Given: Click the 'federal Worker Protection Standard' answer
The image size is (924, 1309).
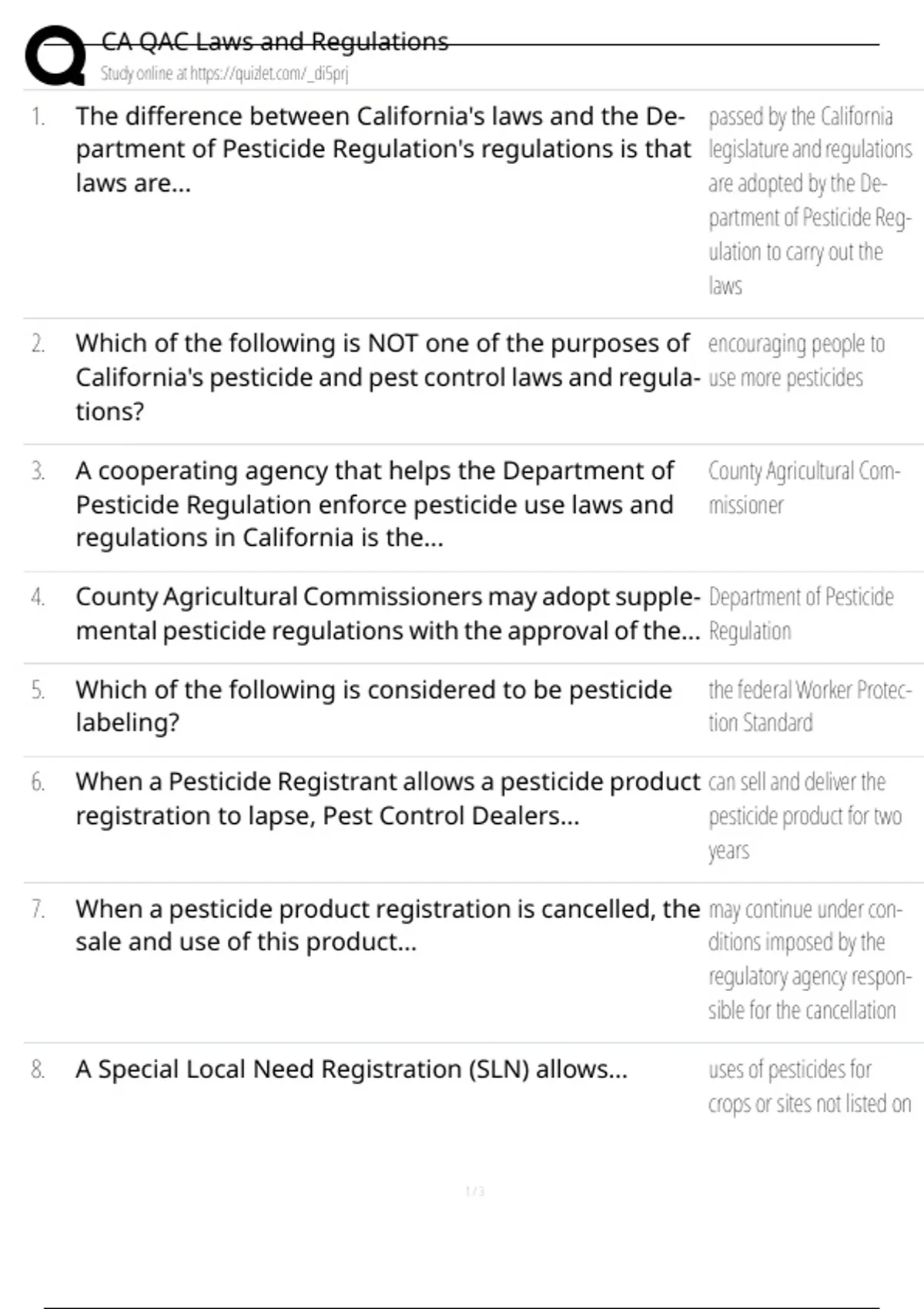Looking at the screenshot, I should (x=808, y=706).
